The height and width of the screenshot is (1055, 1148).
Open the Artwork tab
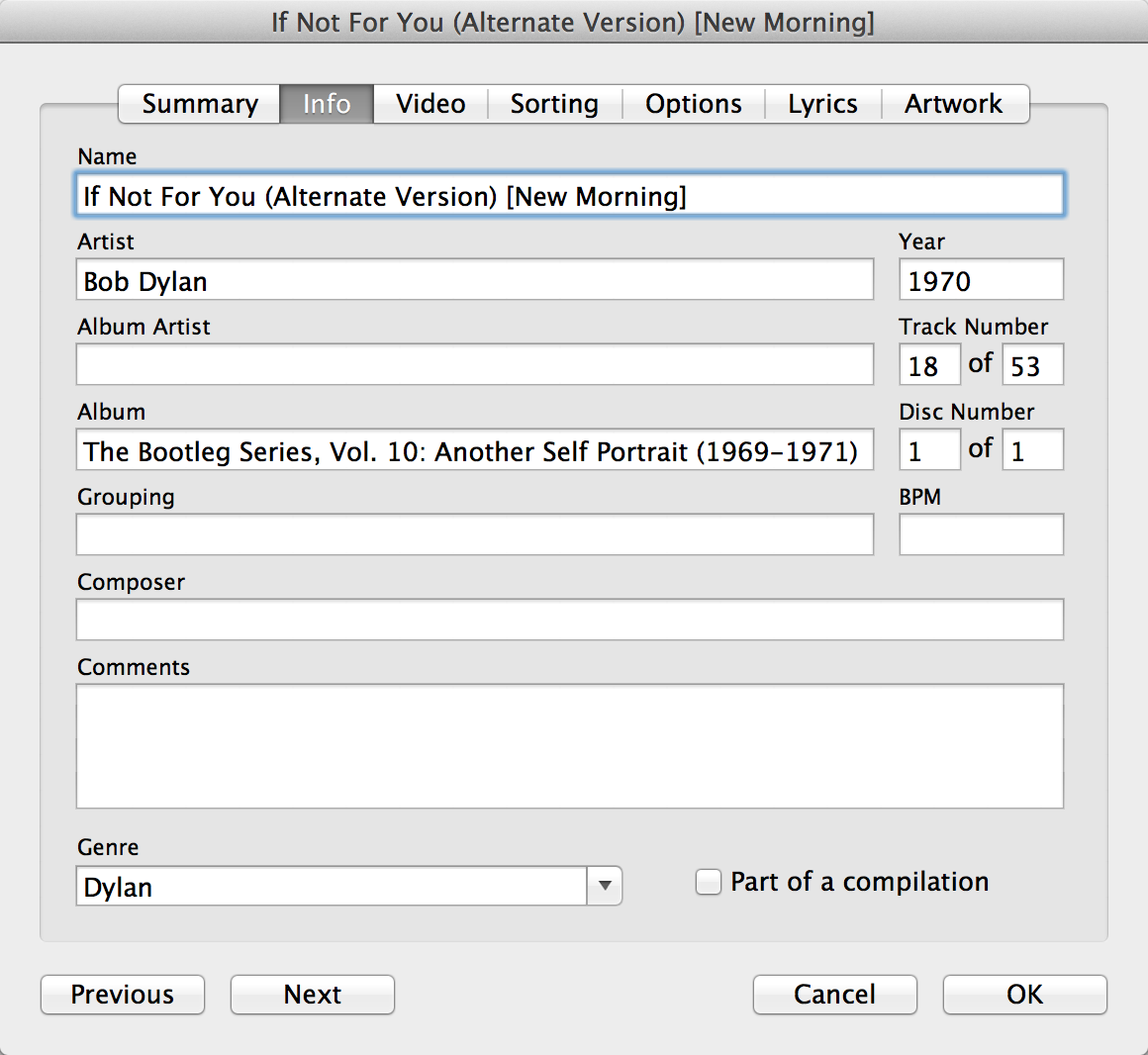click(x=955, y=104)
